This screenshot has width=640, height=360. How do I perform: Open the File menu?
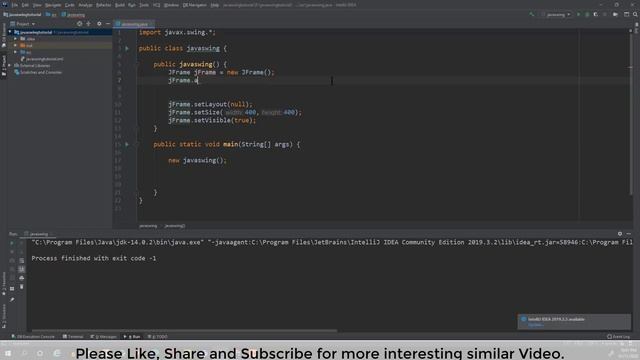tap(15, 5)
